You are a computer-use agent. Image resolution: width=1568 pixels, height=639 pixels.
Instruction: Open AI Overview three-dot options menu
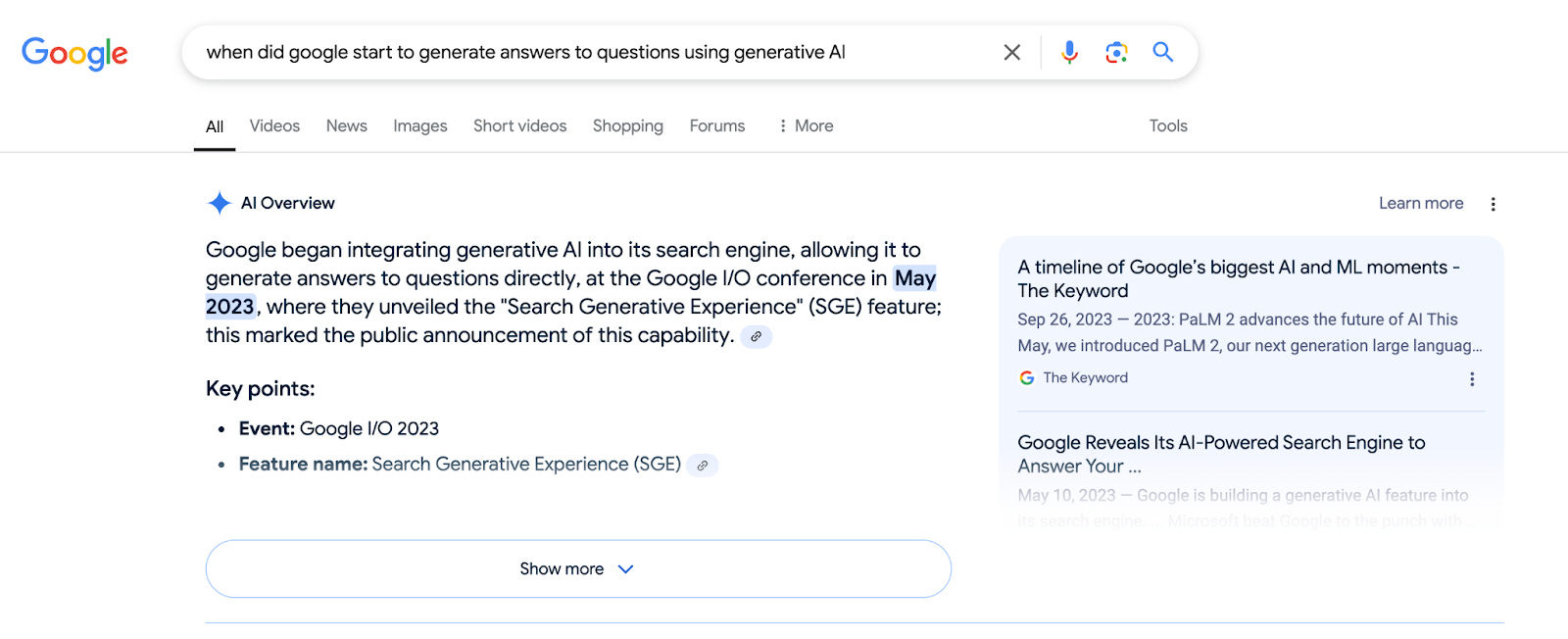pyautogui.click(x=1493, y=204)
